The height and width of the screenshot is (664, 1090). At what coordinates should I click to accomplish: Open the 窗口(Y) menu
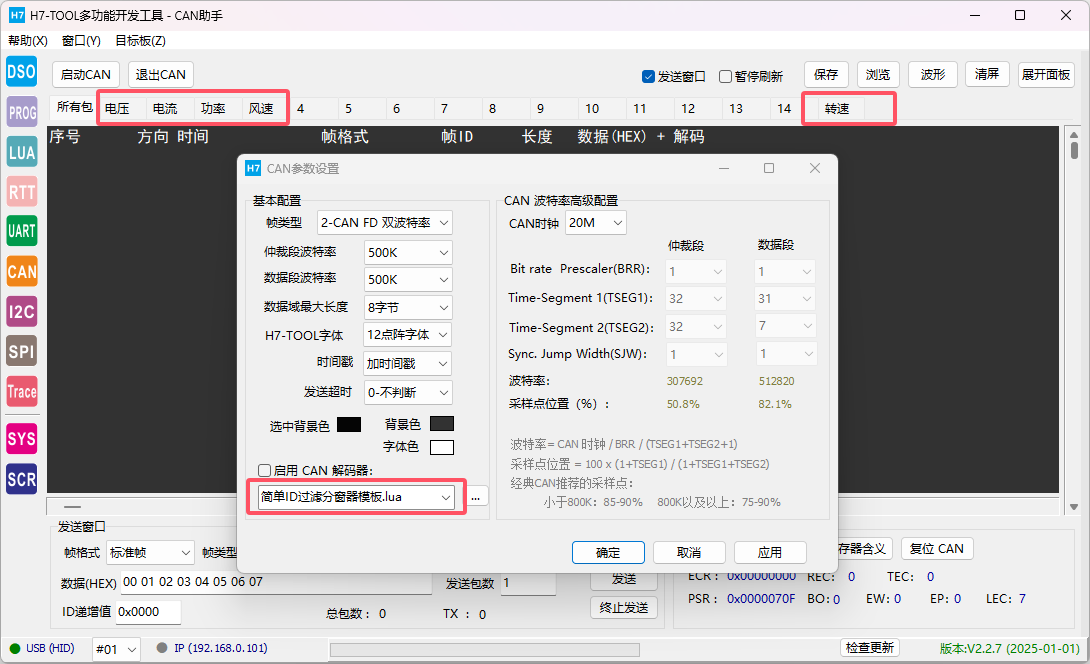pyautogui.click(x=81, y=40)
